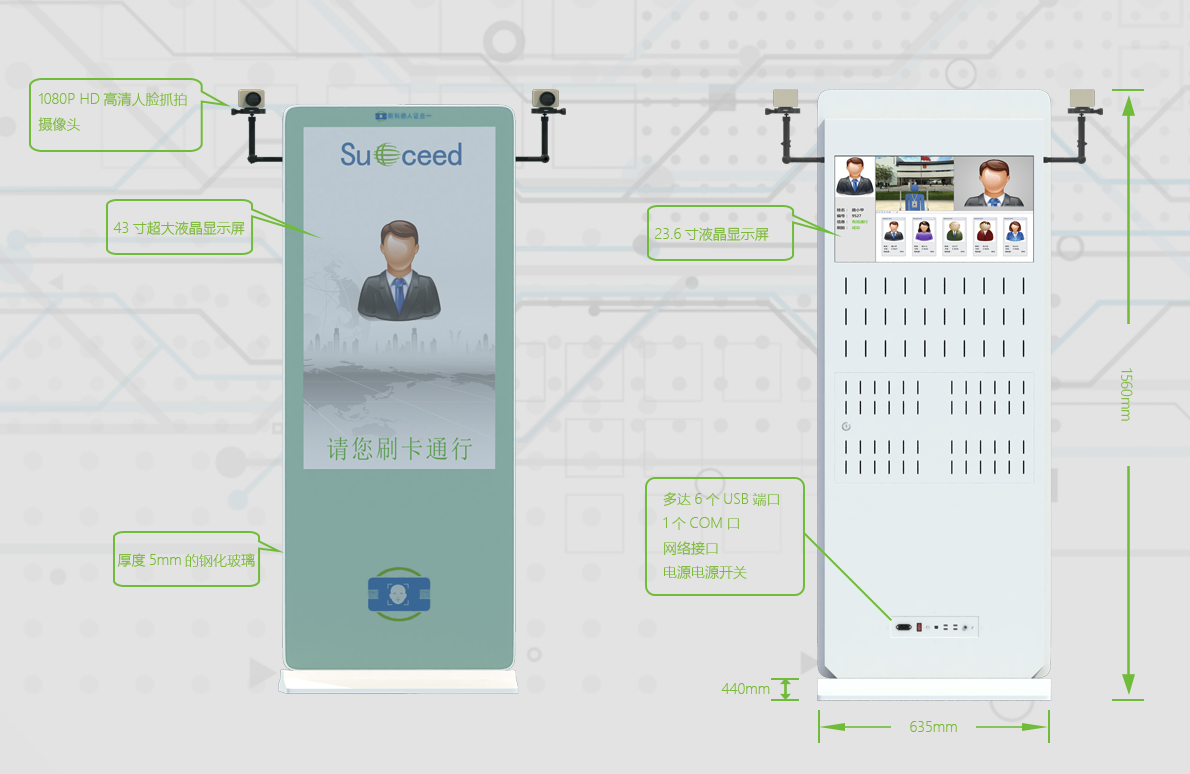
Task: Click the small brand header atop the front kiosk
Action: point(403,116)
